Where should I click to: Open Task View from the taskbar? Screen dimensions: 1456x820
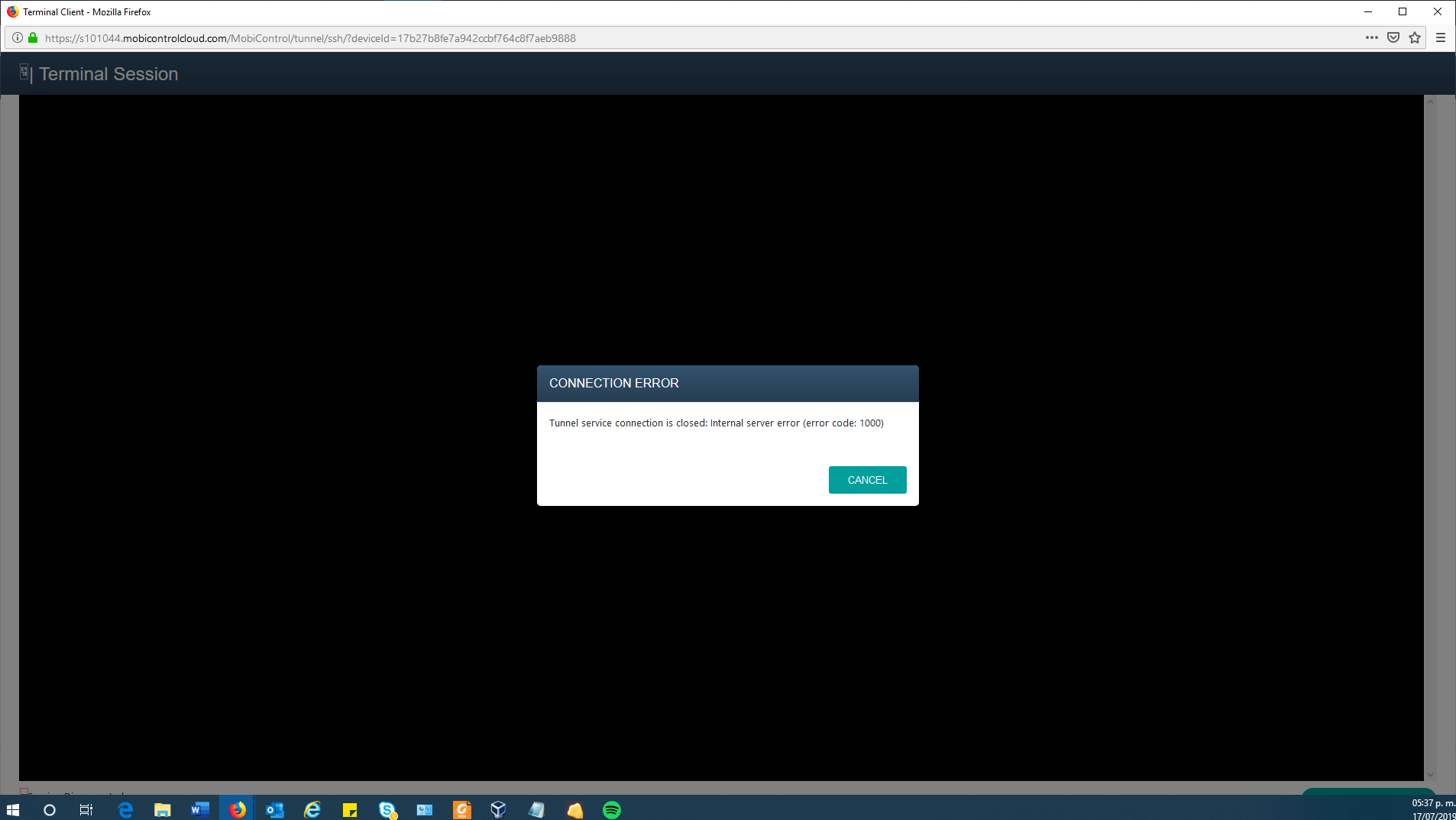tap(86, 809)
